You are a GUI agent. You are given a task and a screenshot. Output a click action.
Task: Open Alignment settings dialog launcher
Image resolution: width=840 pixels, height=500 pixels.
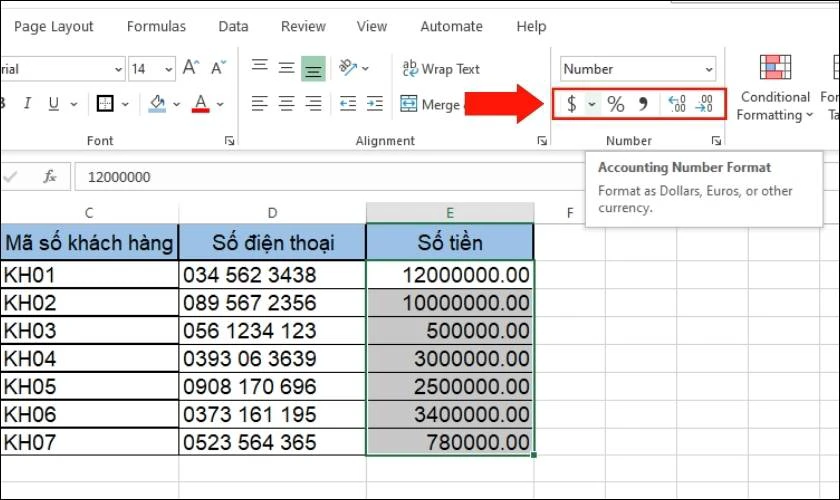pos(542,141)
